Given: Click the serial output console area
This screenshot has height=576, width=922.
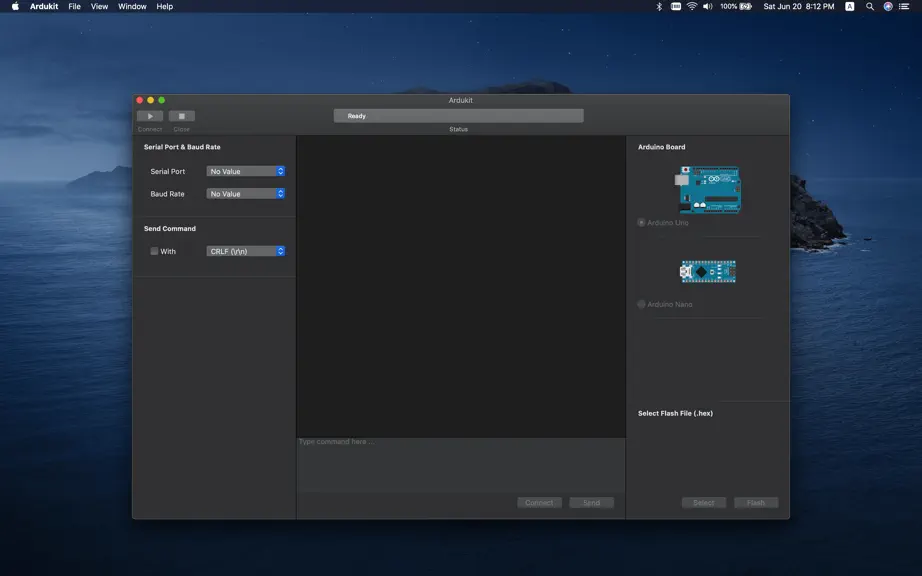Looking at the screenshot, I should click(x=461, y=286).
